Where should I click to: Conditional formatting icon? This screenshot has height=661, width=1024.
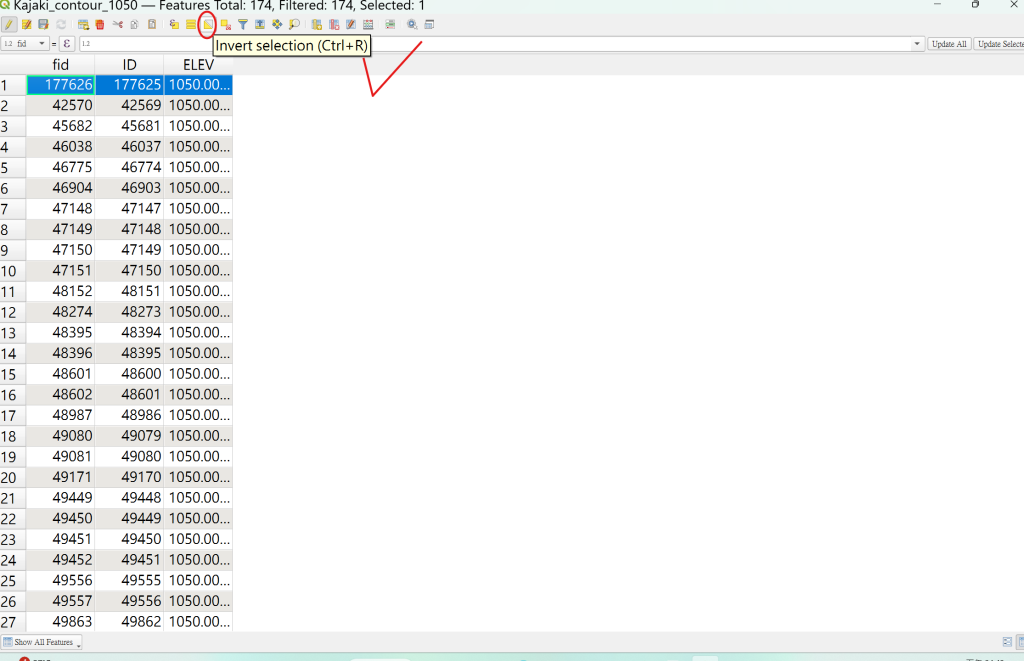[390, 25]
